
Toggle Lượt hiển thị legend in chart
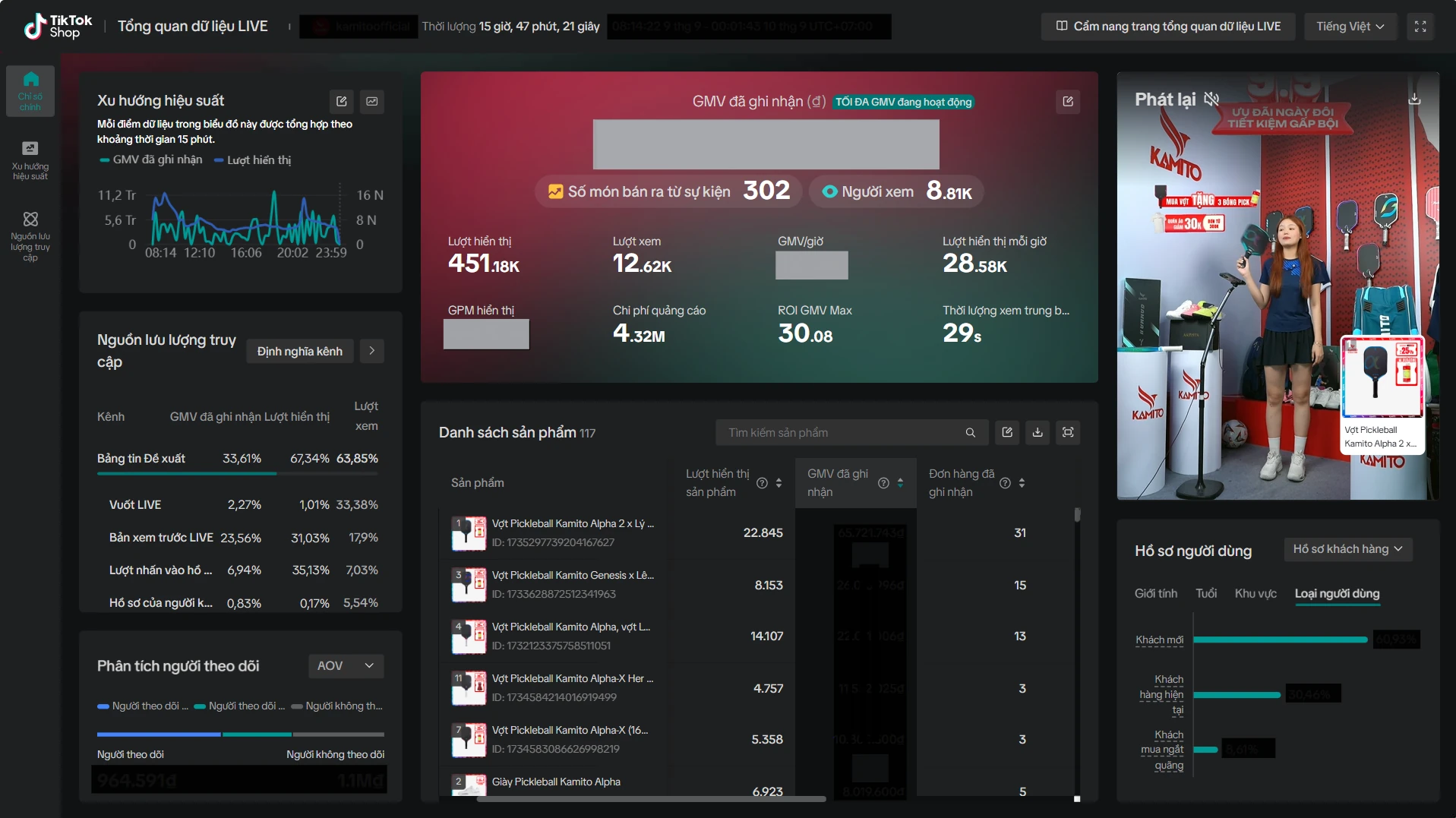[253, 159]
